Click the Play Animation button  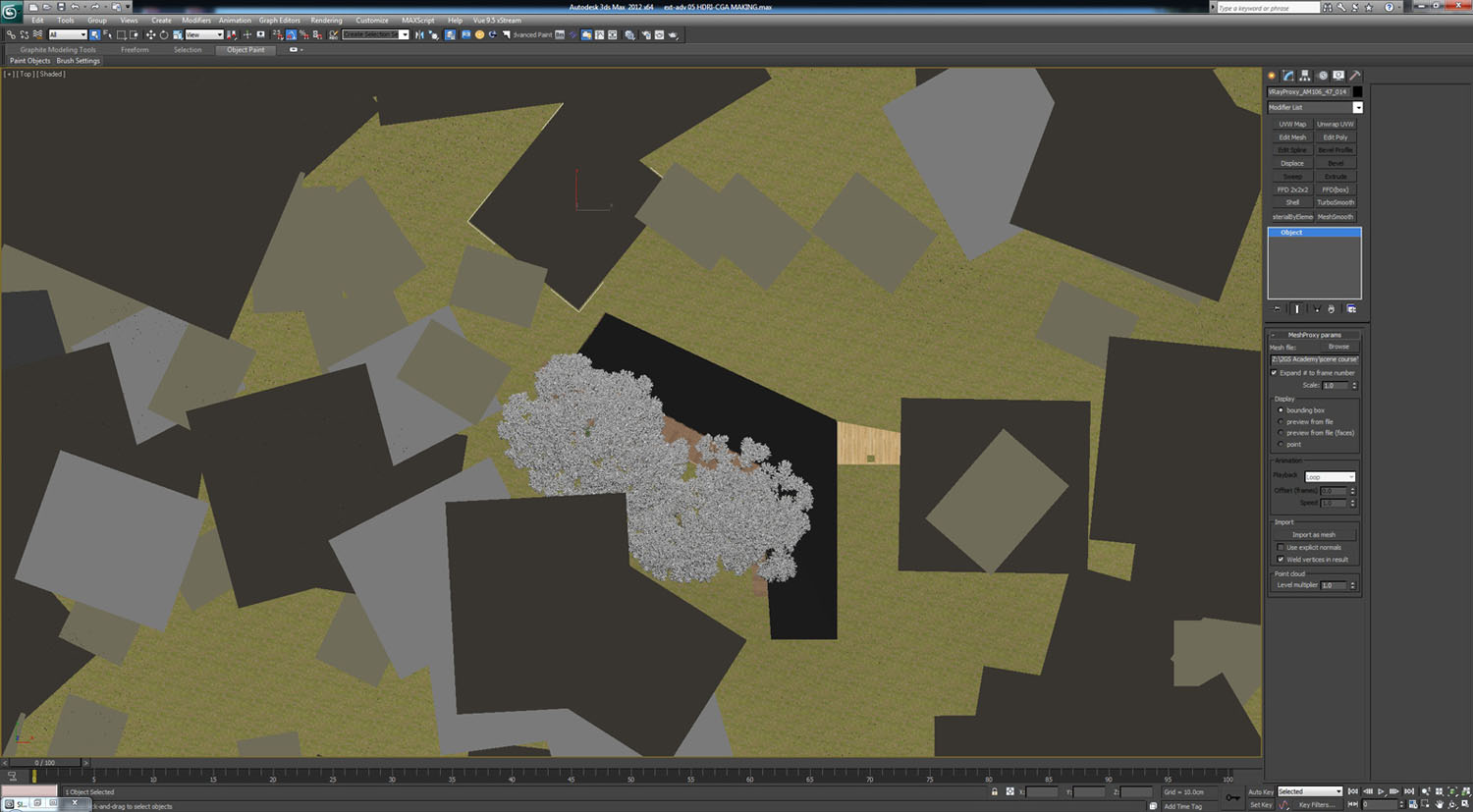(1382, 791)
